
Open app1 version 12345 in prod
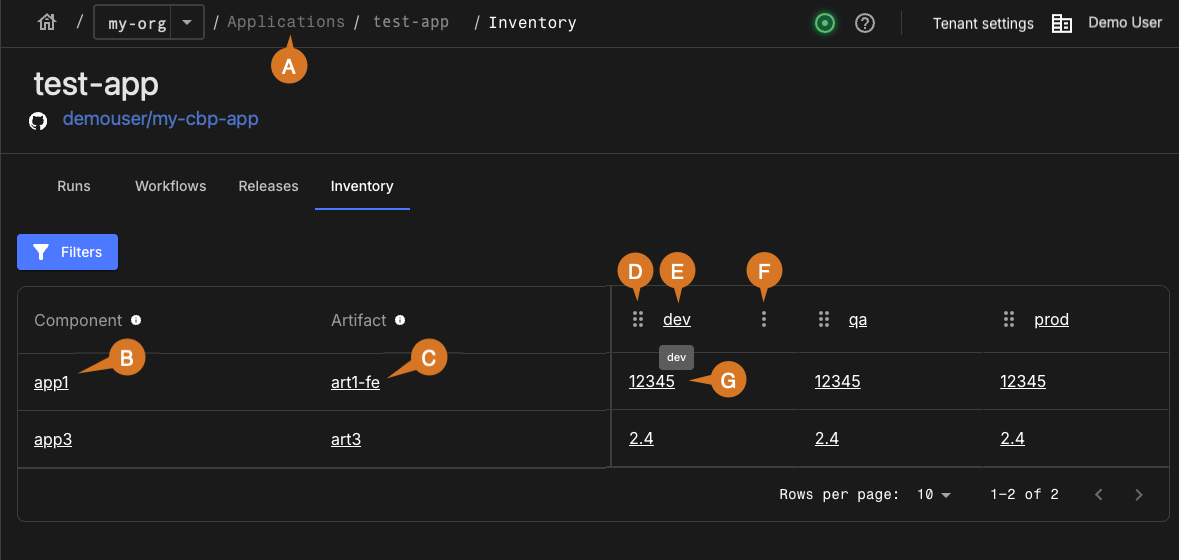tap(1023, 382)
